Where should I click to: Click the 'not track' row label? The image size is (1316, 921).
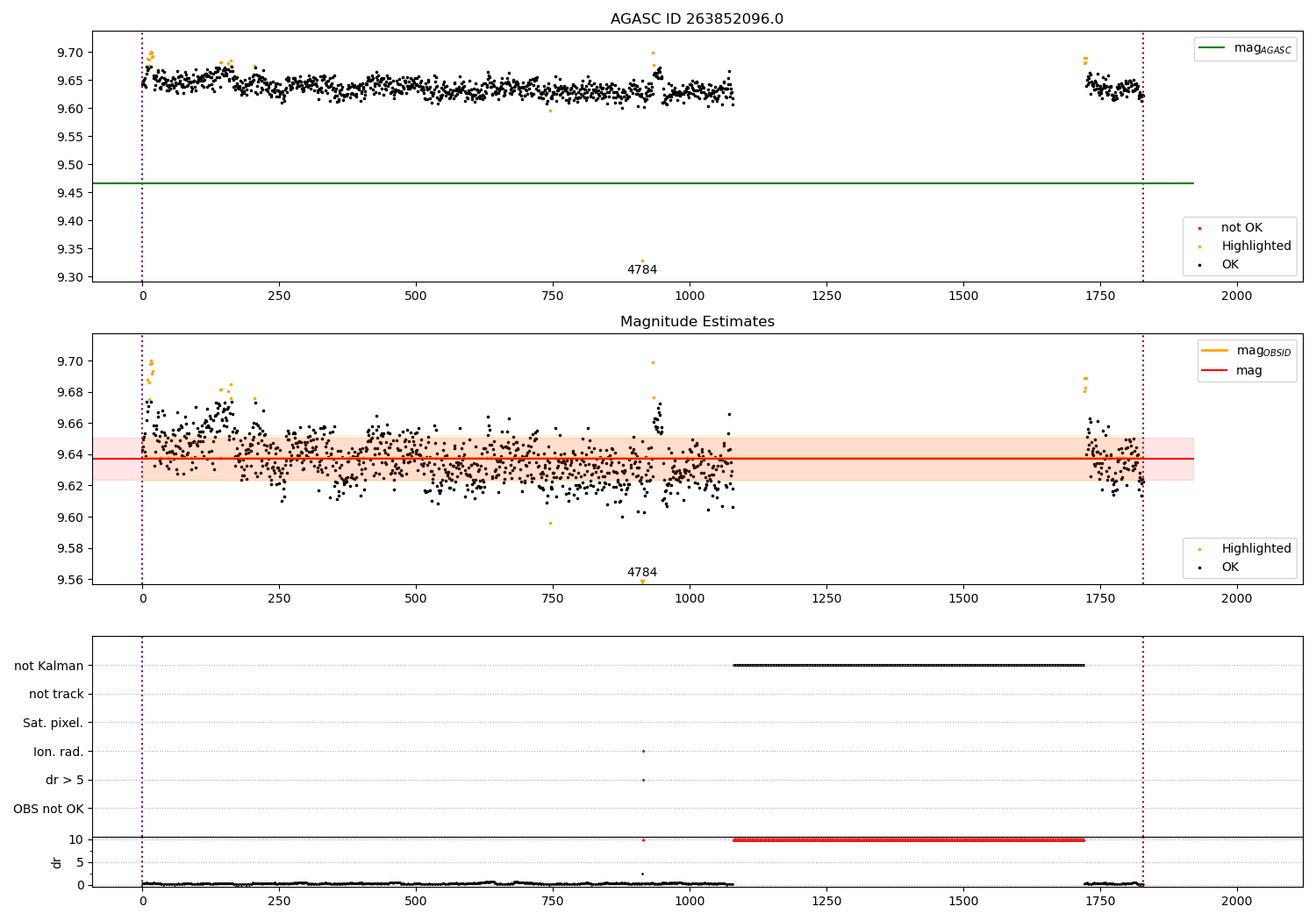pyautogui.click(x=56, y=695)
